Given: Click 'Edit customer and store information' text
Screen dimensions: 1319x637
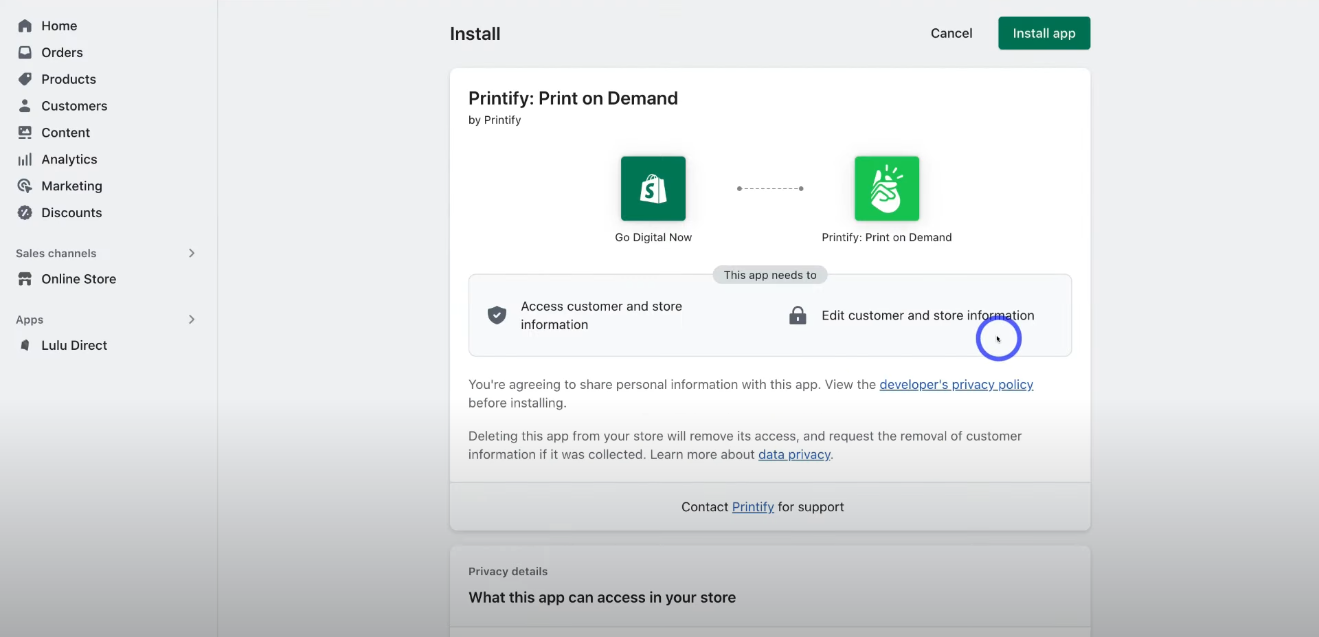Looking at the screenshot, I should (928, 315).
